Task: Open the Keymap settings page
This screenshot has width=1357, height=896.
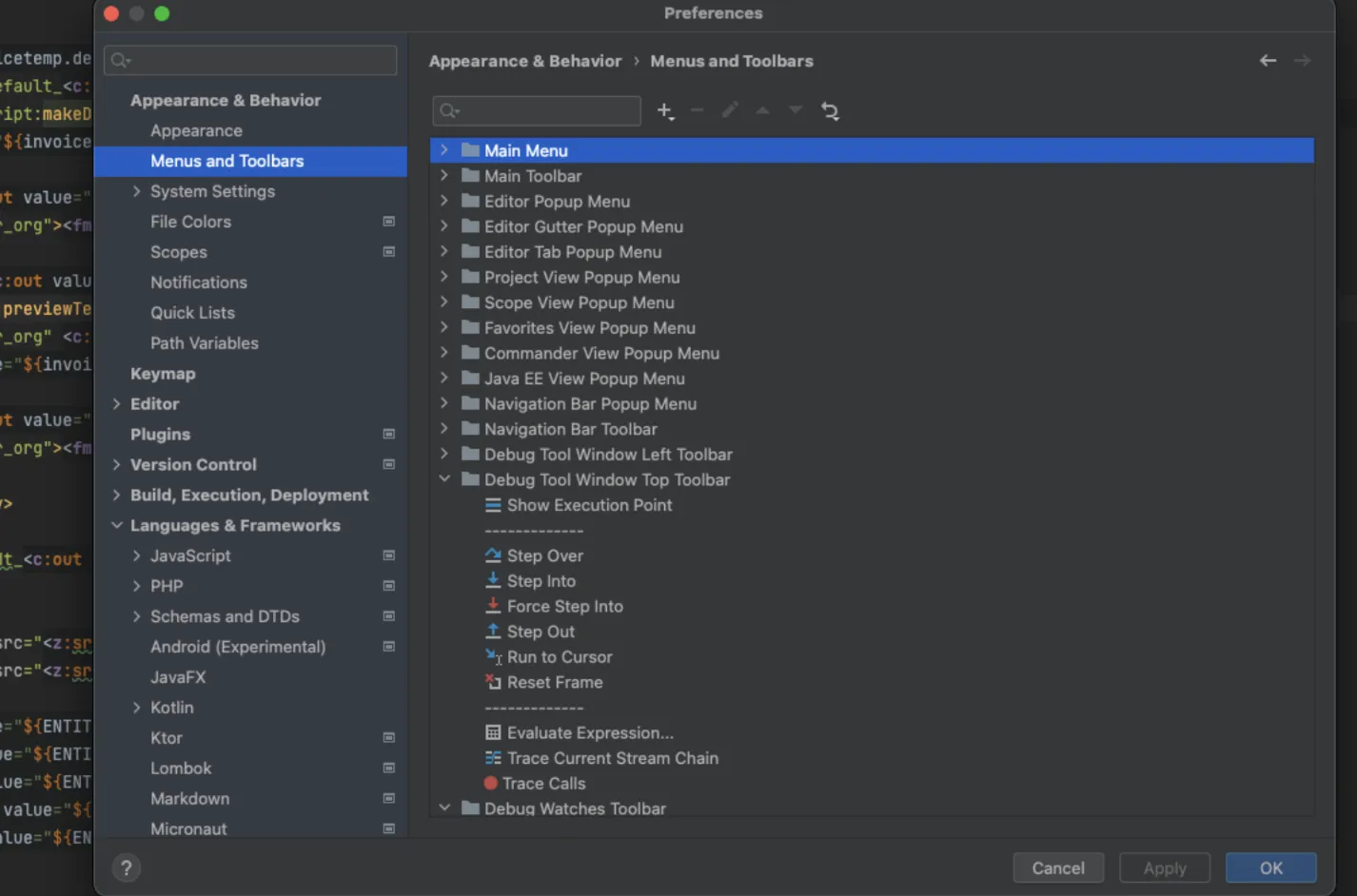Action: [x=163, y=374]
